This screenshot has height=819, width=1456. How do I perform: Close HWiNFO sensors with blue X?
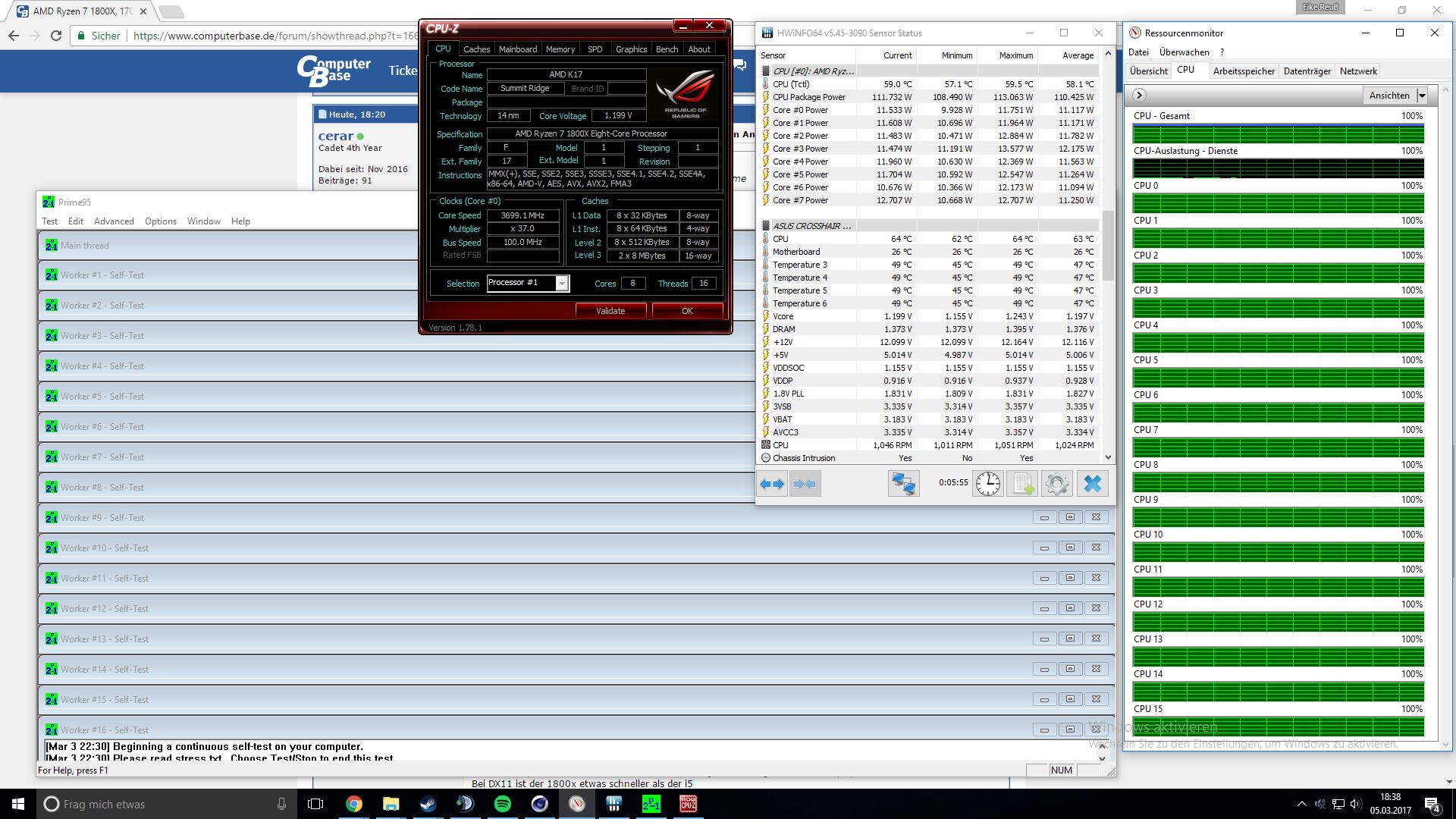(1092, 484)
